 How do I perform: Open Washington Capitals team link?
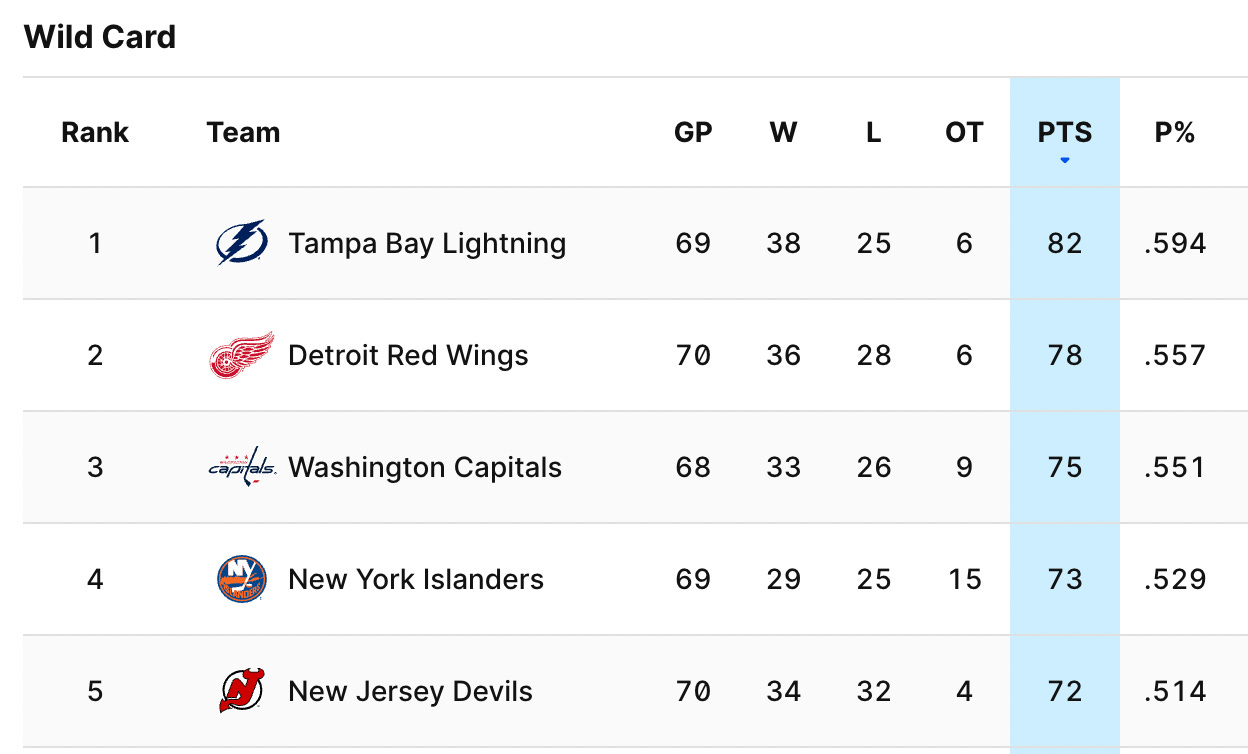pyautogui.click(x=425, y=467)
